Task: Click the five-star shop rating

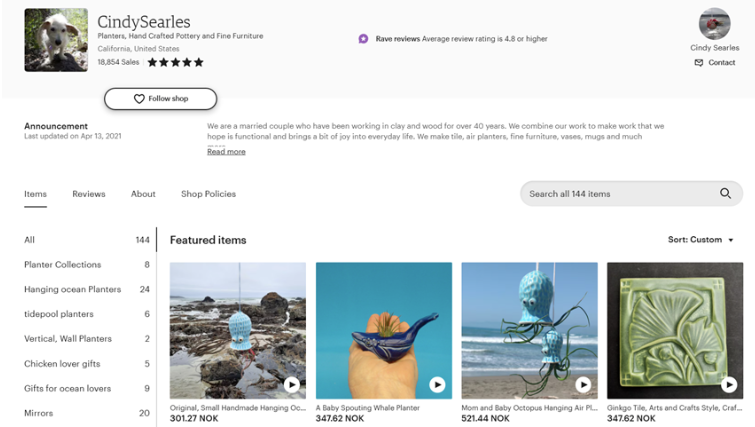Action: coord(175,62)
